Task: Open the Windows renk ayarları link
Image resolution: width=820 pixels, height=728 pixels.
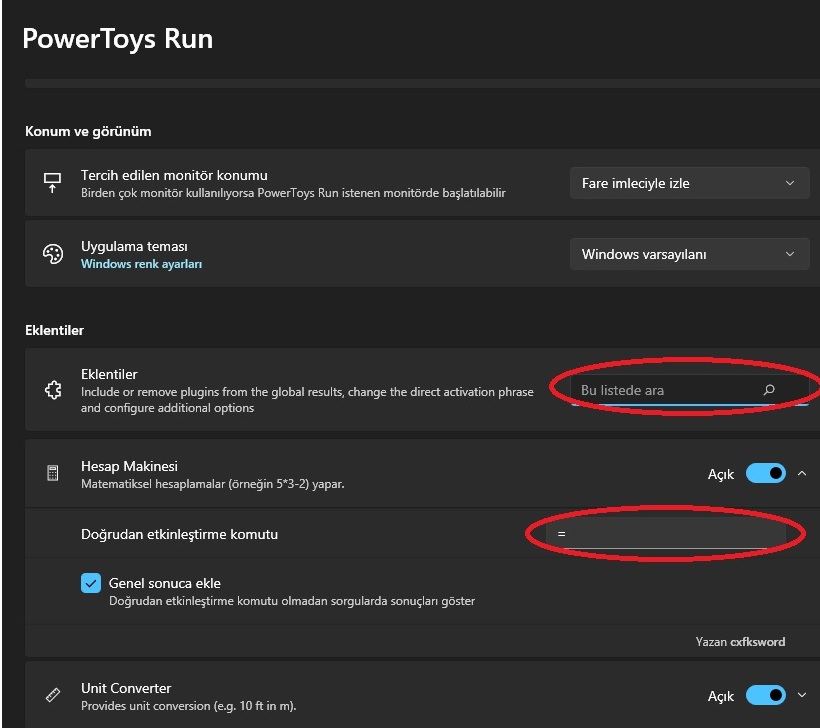Action: click(141, 264)
